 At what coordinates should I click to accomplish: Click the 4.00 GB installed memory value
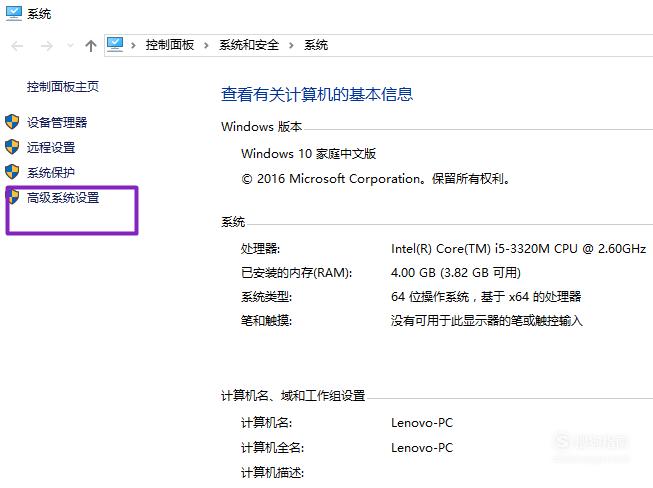point(456,273)
